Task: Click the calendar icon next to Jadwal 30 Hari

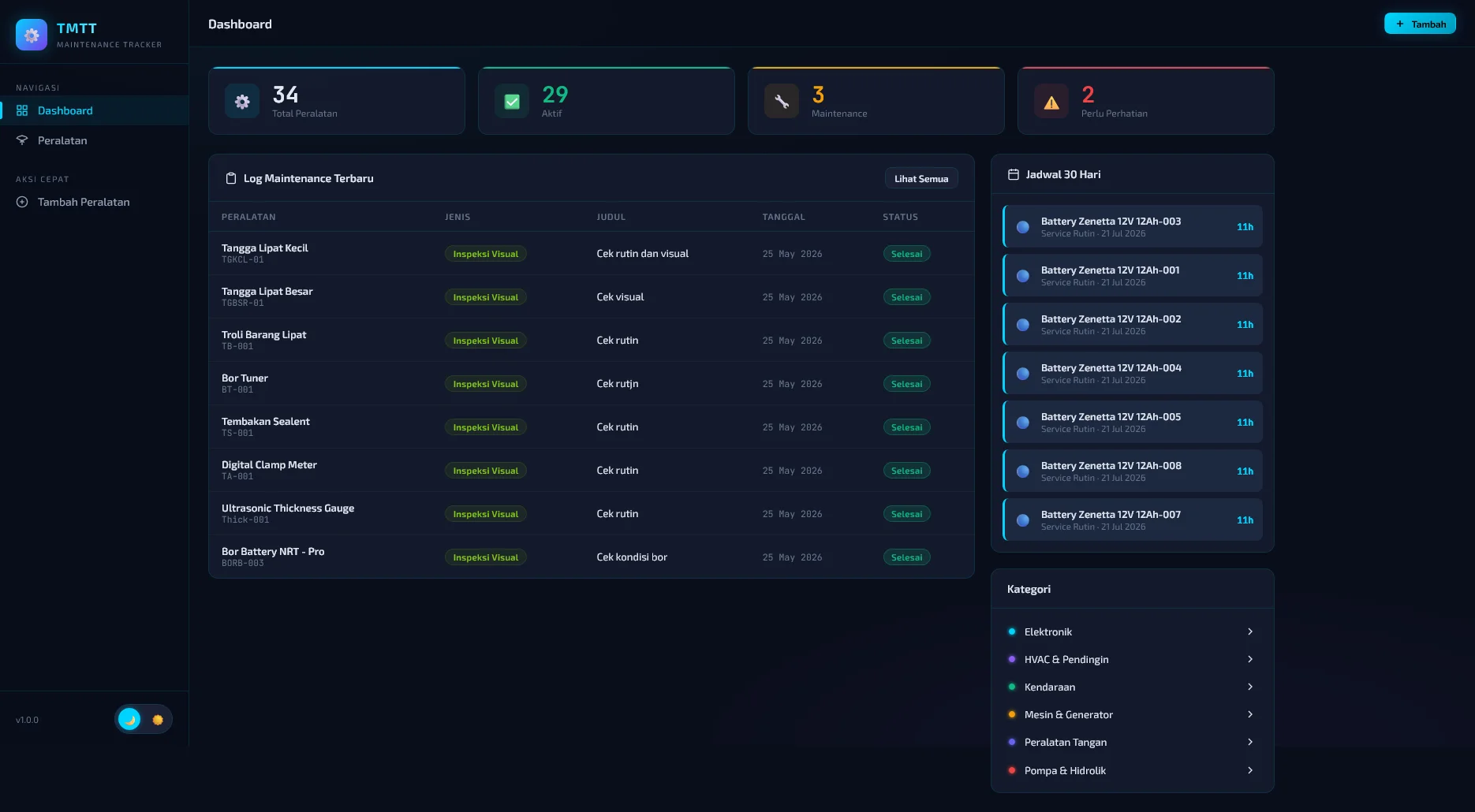Action: point(1014,174)
